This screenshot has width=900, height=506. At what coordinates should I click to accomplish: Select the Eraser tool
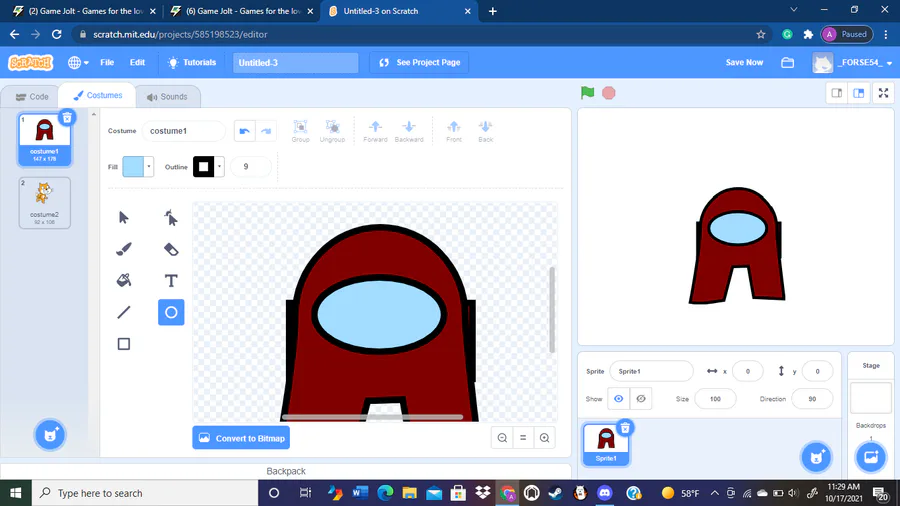pos(171,249)
